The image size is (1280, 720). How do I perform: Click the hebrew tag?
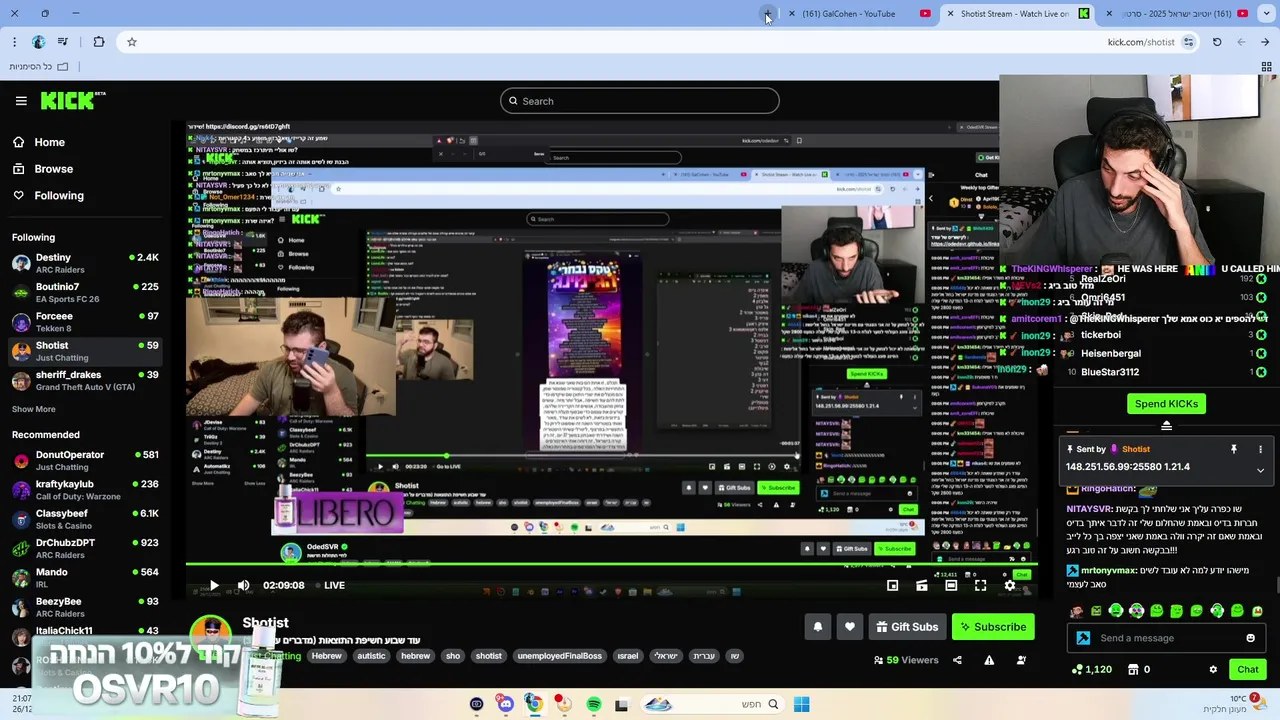(415, 656)
